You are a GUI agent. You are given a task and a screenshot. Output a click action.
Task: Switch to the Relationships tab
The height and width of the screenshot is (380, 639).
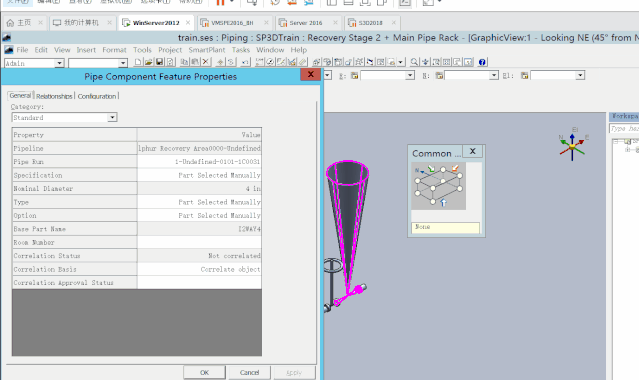pyautogui.click(x=54, y=96)
